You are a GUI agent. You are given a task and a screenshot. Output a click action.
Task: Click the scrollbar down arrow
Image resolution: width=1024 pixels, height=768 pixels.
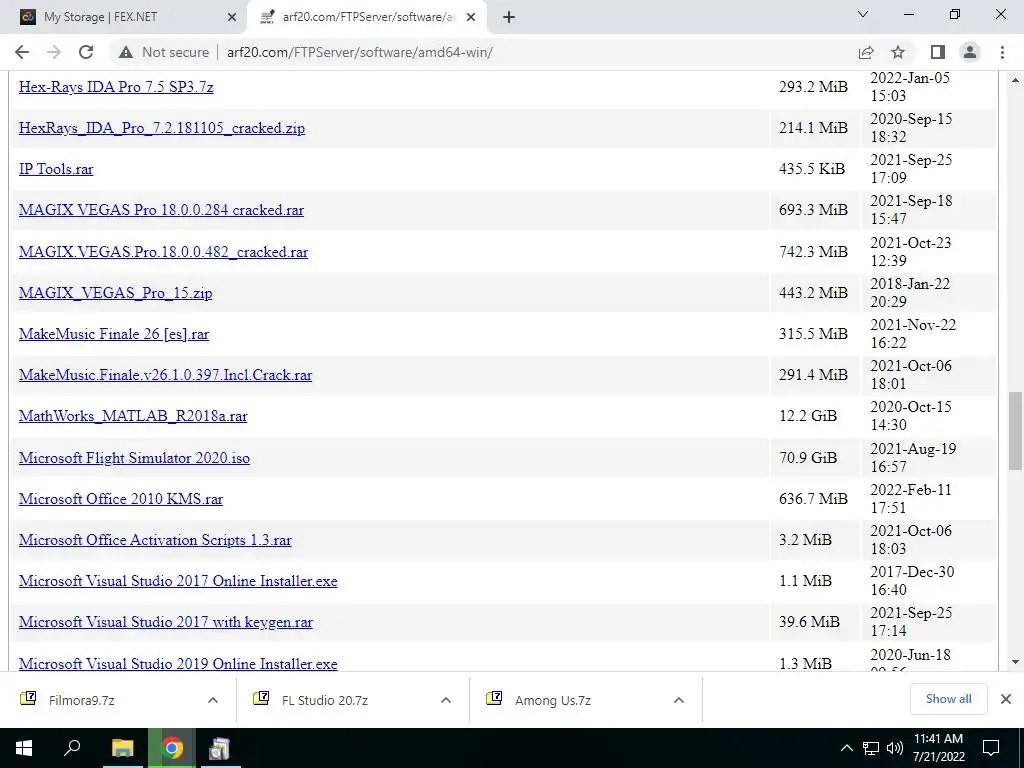tap(1015, 663)
